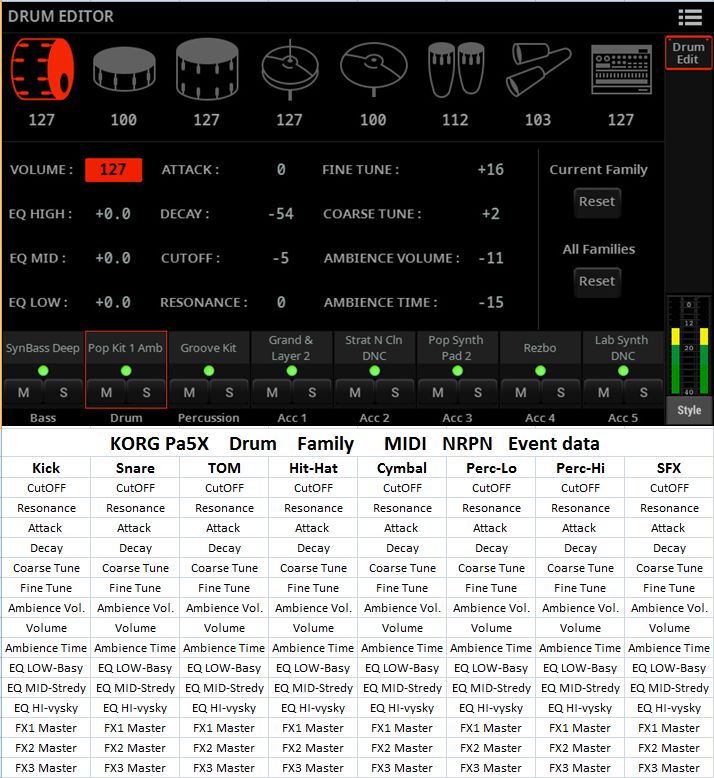Reset All Families settings

tap(597, 281)
